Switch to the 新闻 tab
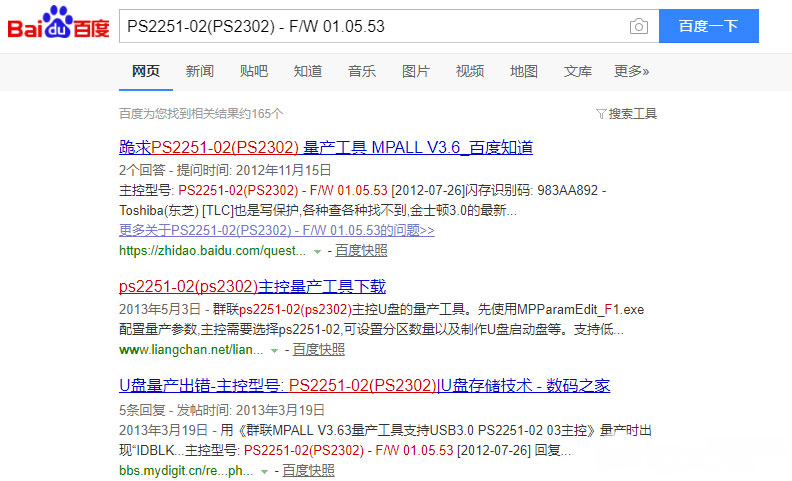This screenshot has height=481, width=792. pos(200,71)
